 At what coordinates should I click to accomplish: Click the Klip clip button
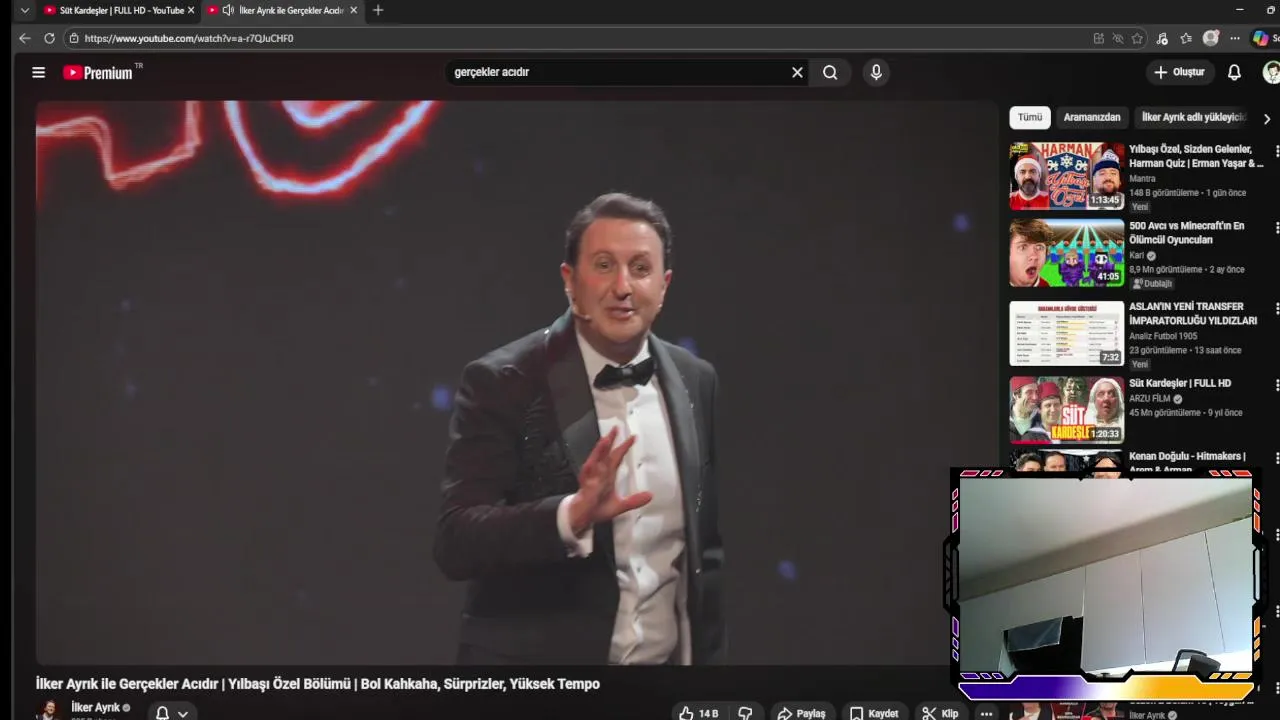point(941,714)
